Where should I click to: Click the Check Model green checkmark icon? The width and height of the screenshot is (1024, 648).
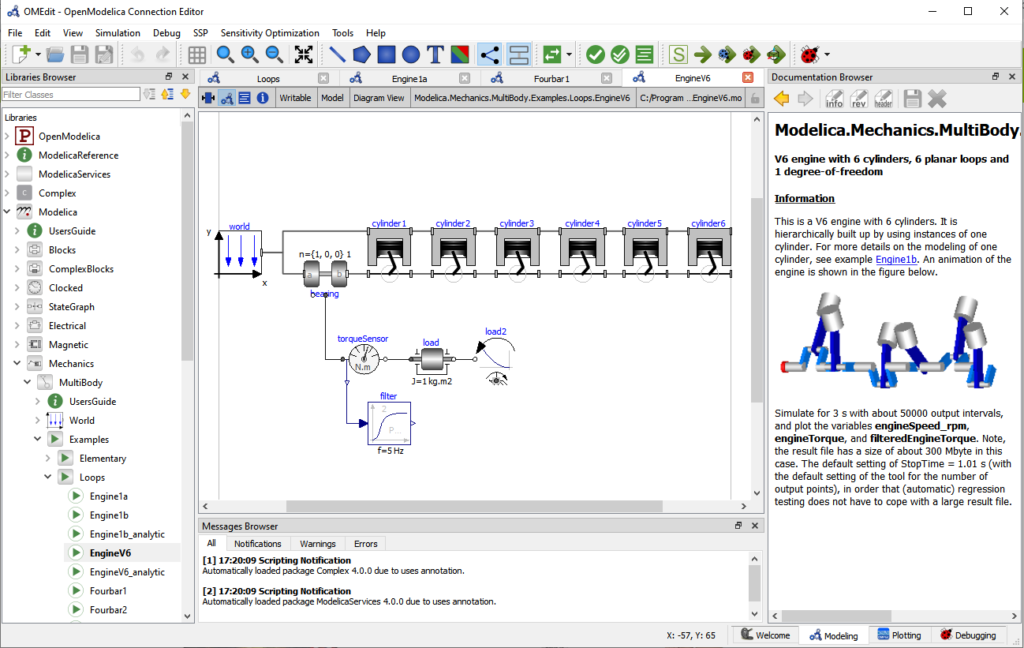tap(595, 55)
